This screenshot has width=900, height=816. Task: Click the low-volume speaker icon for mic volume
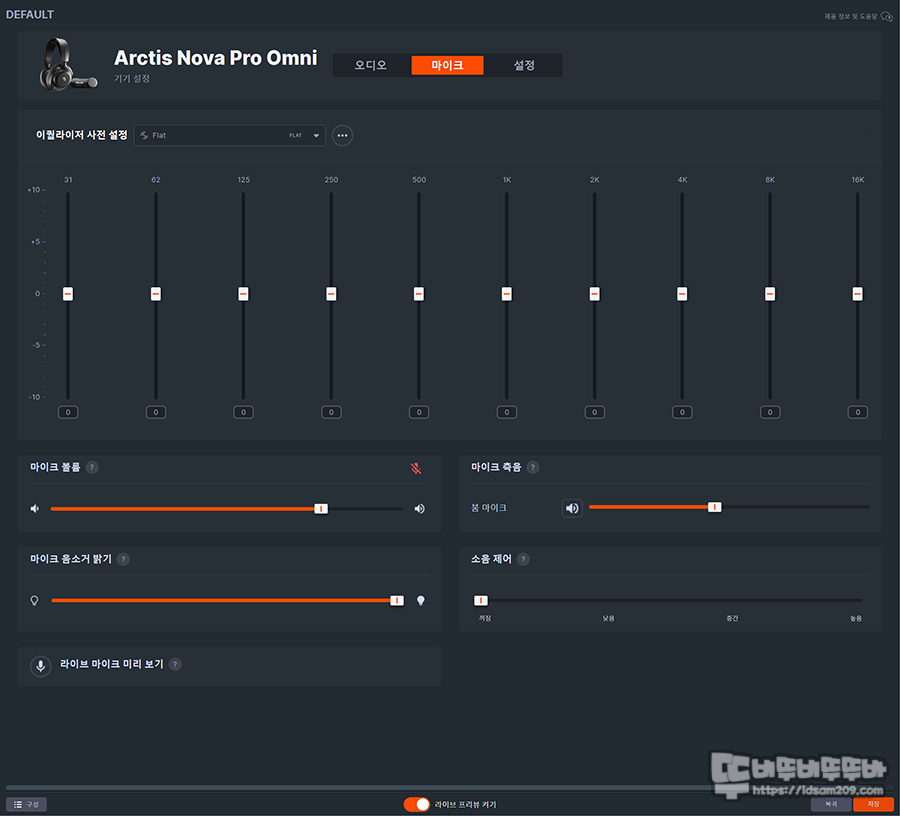[x=35, y=508]
